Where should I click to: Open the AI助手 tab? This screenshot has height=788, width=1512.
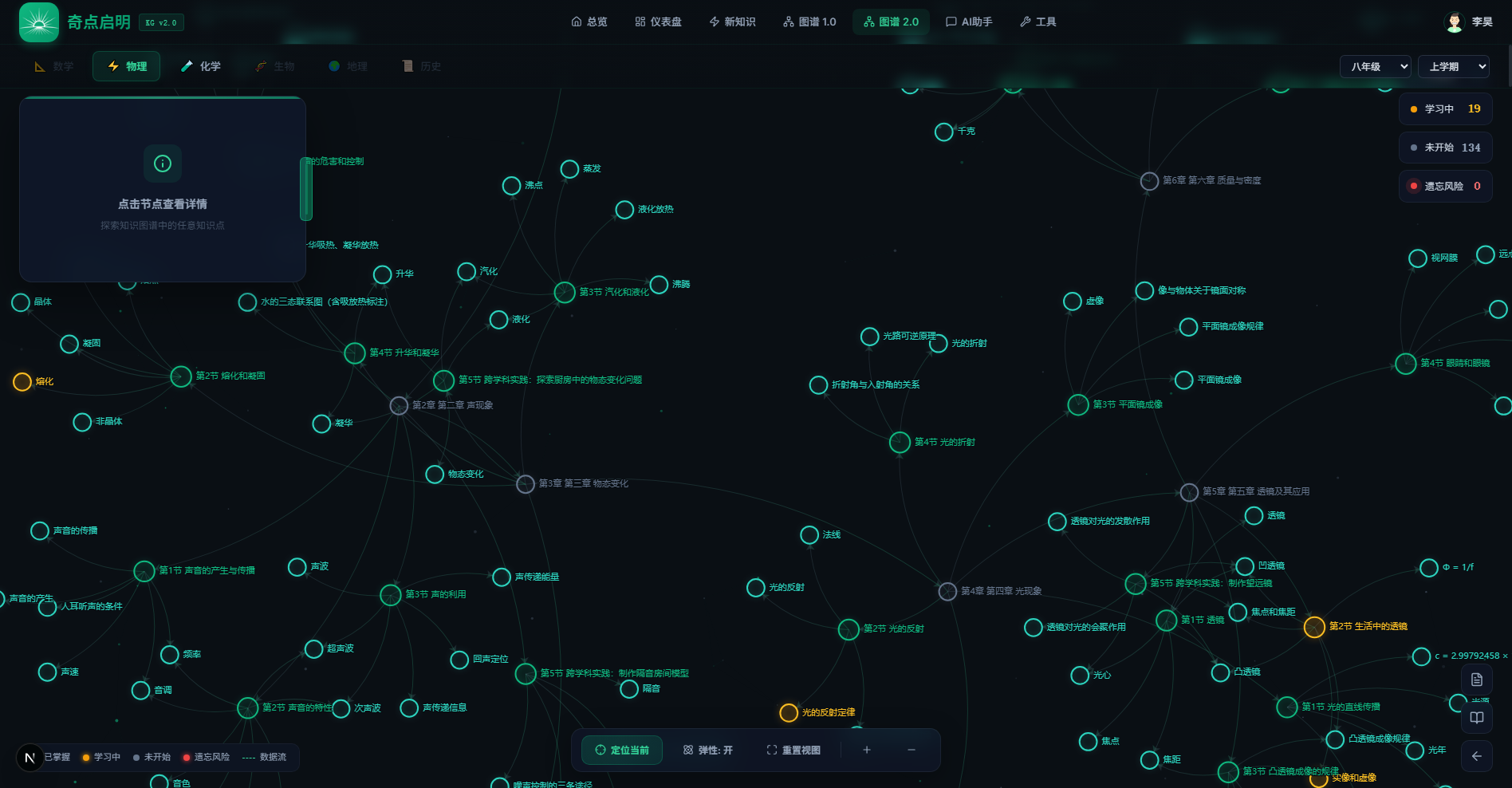coord(969,22)
